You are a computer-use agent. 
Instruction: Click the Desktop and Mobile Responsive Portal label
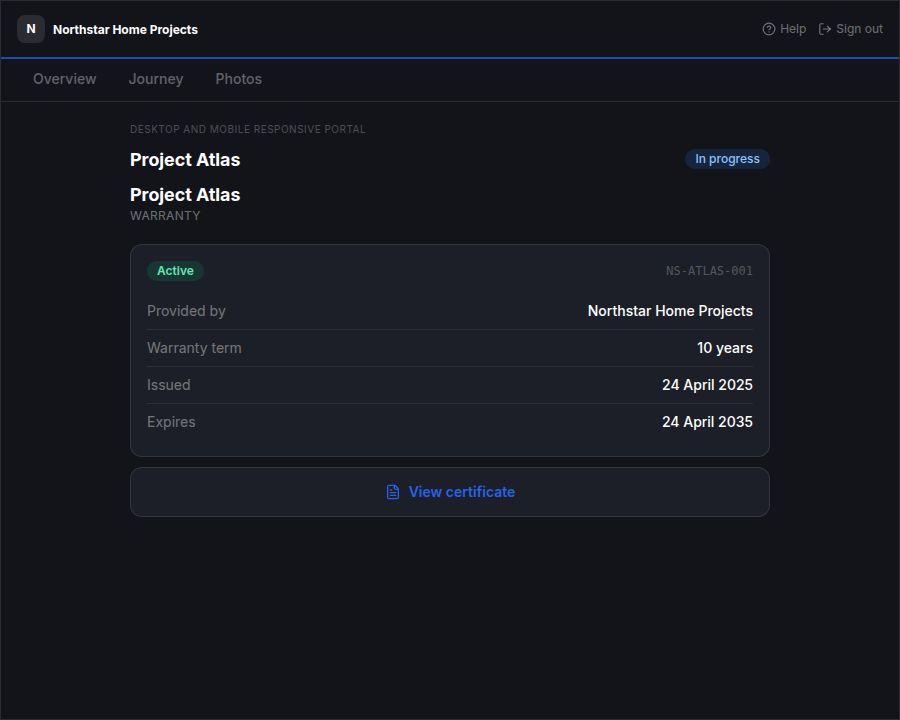tap(247, 129)
